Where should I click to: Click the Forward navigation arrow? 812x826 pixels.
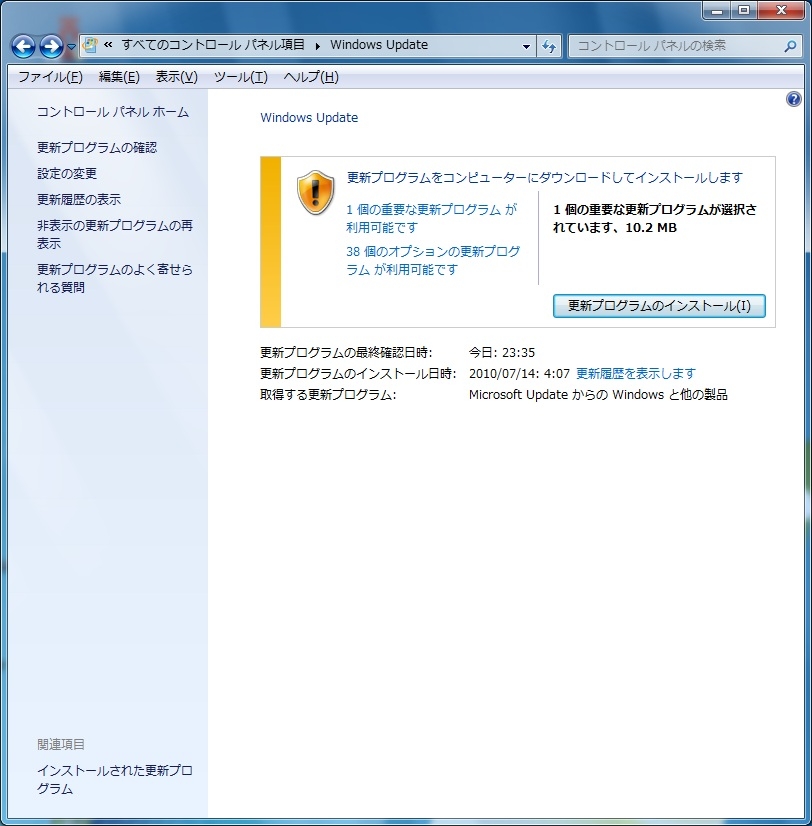51,46
